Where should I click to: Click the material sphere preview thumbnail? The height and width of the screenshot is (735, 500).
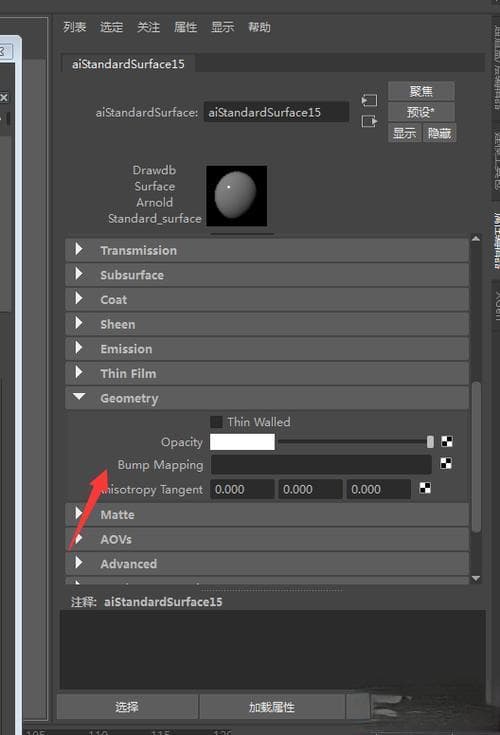(x=237, y=195)
